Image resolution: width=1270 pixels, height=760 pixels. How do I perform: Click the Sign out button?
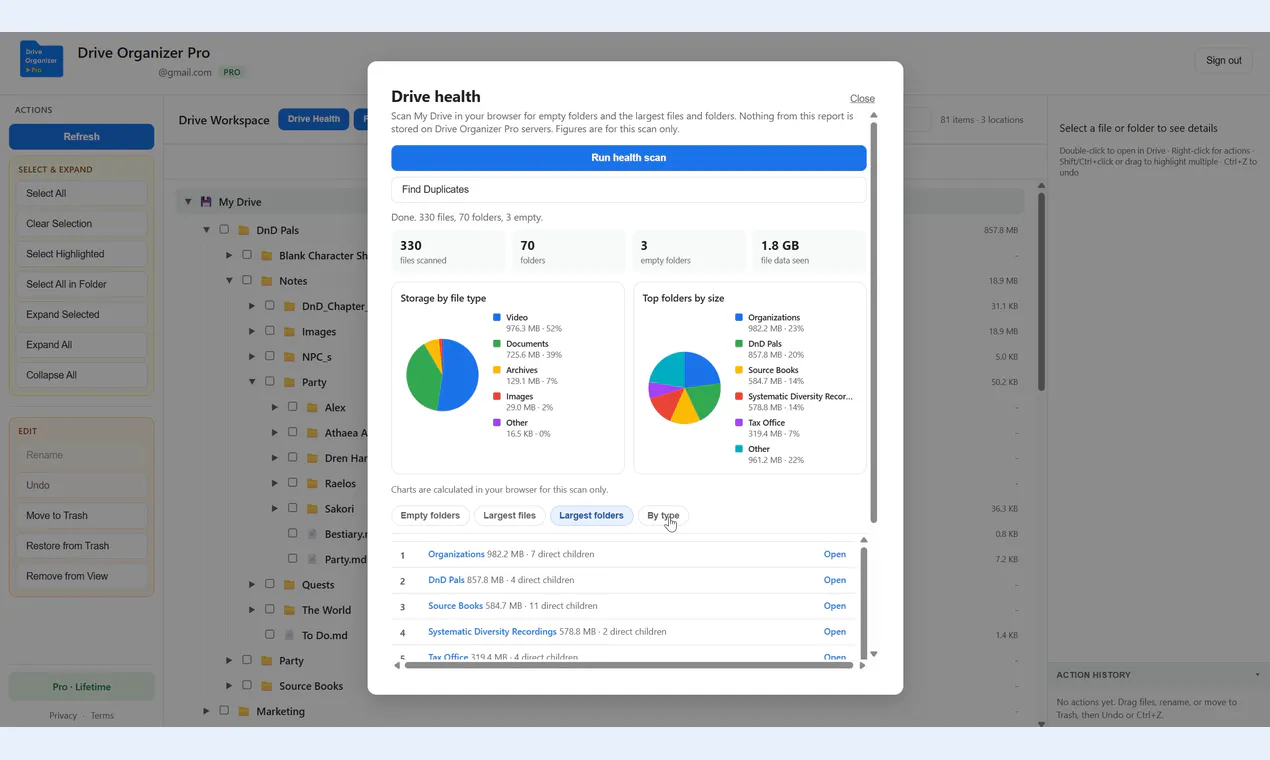click(1223, 61)
